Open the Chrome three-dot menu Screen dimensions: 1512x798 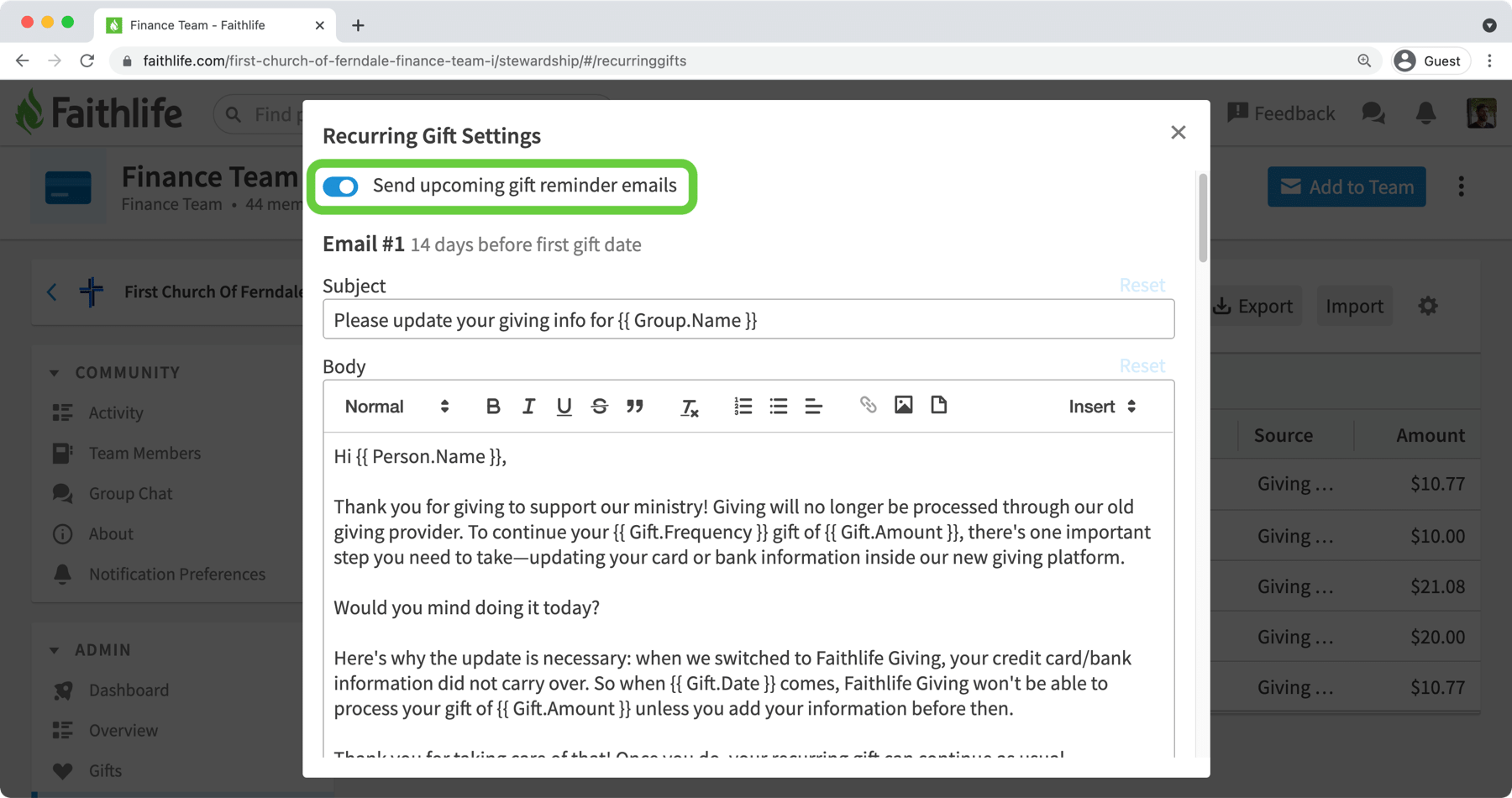(1489, 60)
